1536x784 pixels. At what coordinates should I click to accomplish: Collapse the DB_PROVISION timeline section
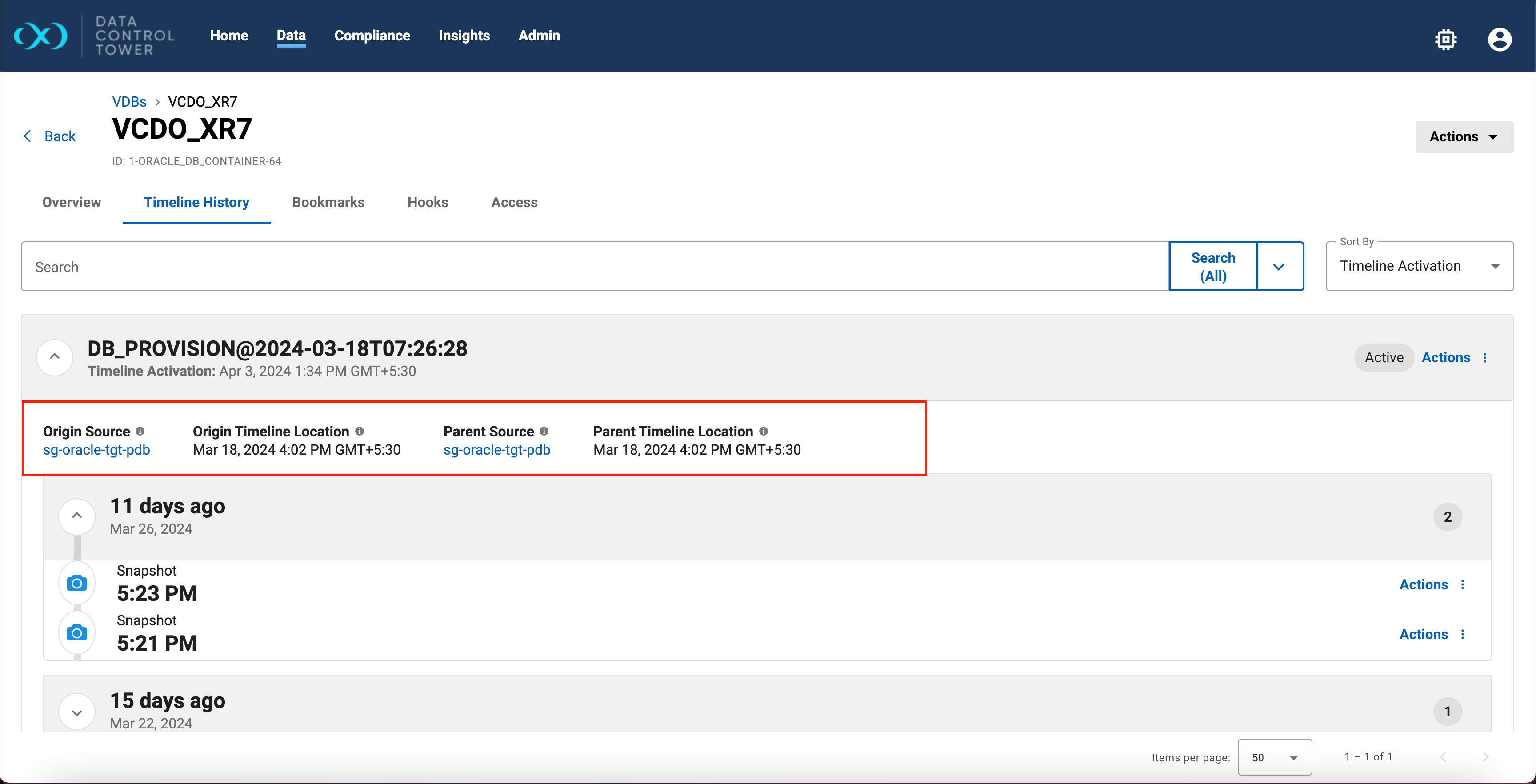pos(55,357)
